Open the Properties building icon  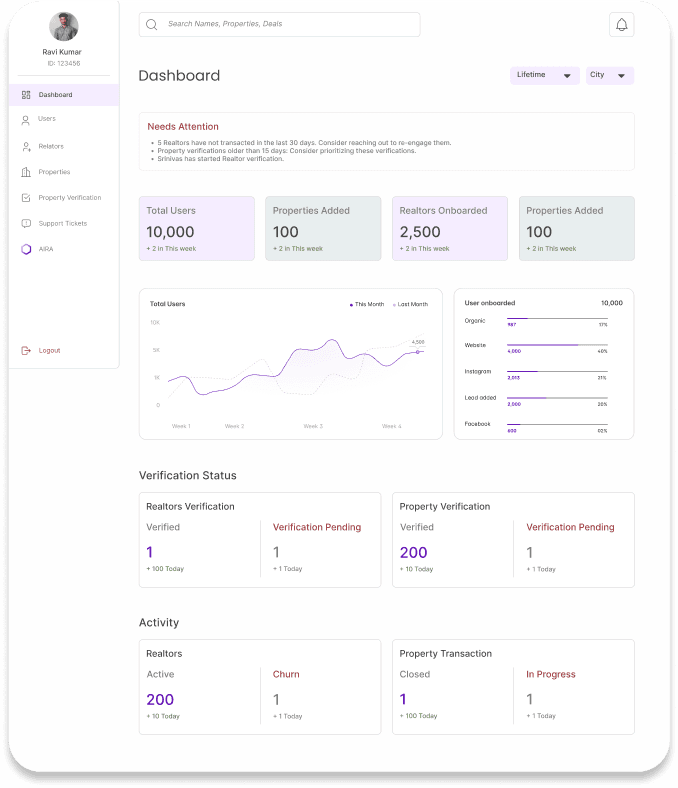26,172
